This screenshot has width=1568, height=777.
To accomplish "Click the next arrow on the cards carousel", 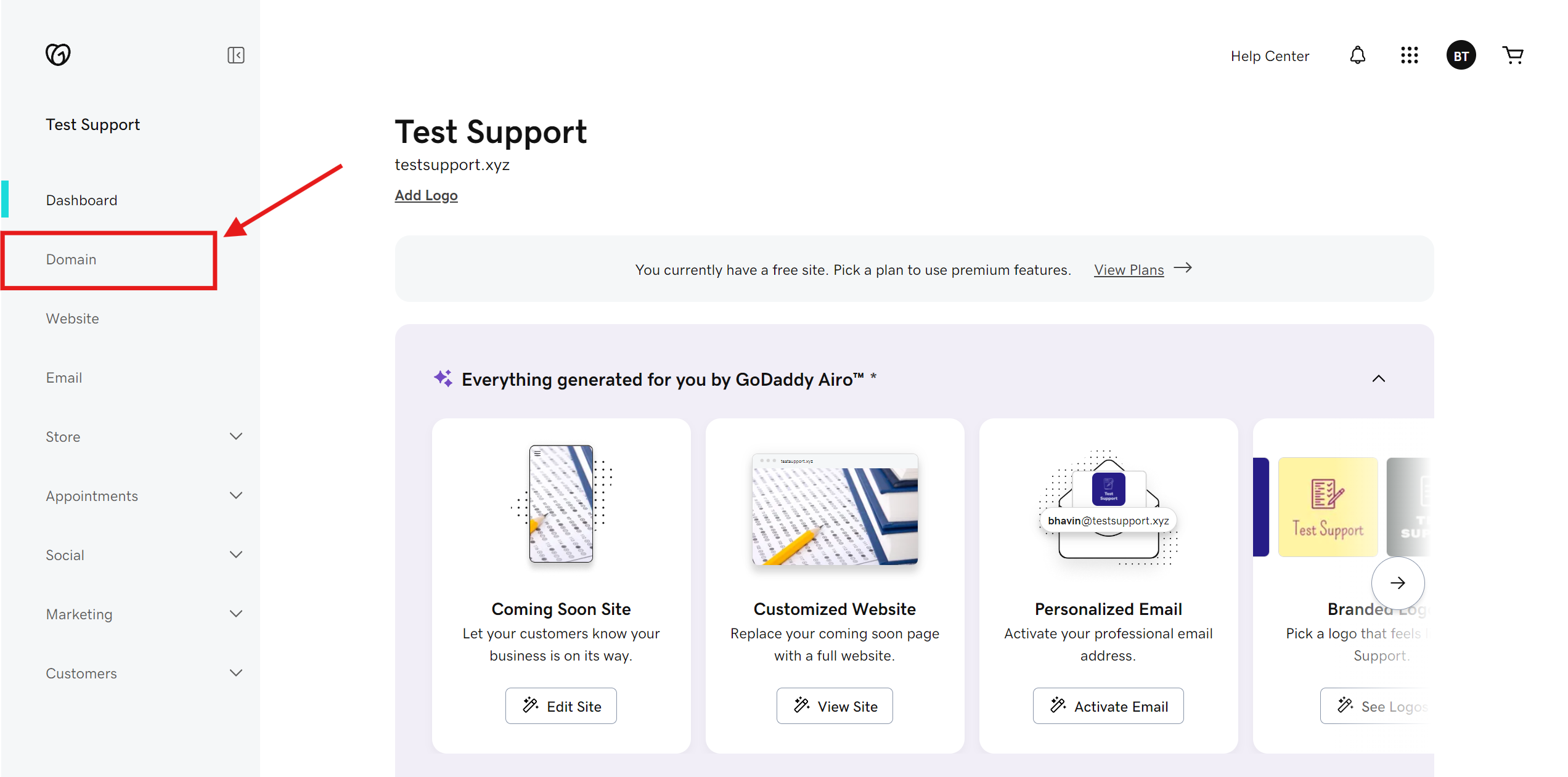I will pyautogui.click(x=1397, y=583).
